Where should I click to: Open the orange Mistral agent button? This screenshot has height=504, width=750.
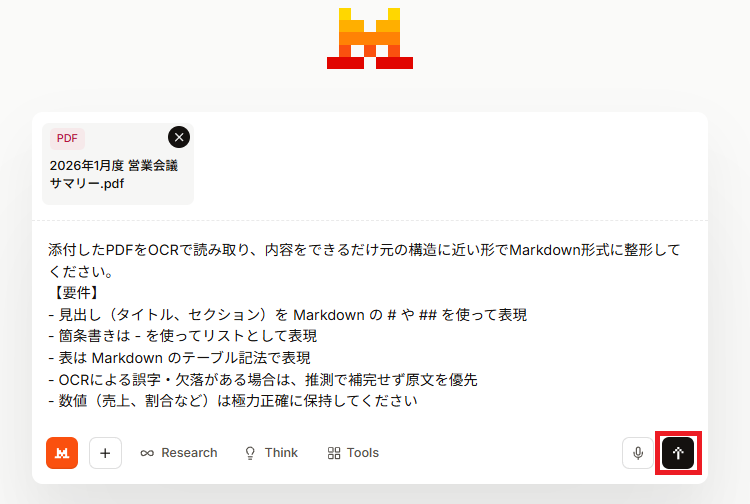(62, 453)
